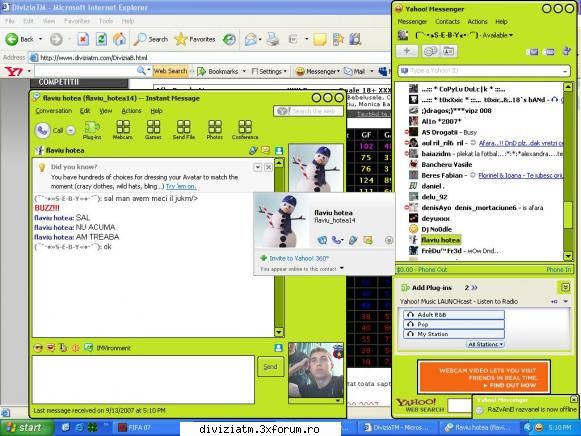Select DJ No0dle in the contact list
The image size is (581, 436).
click(x=436, y=229)
